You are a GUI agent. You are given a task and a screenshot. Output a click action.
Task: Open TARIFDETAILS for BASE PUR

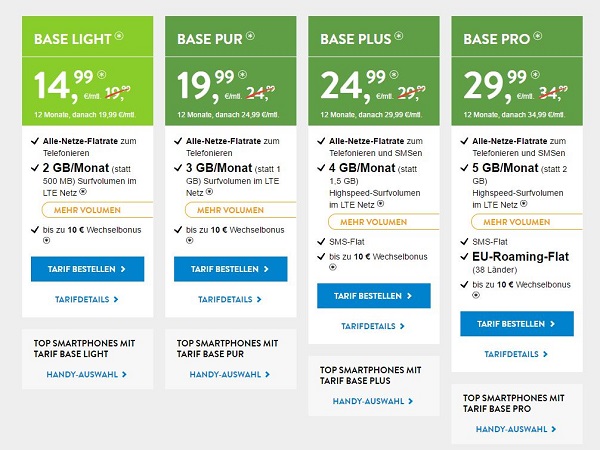[x=230, y=299]
